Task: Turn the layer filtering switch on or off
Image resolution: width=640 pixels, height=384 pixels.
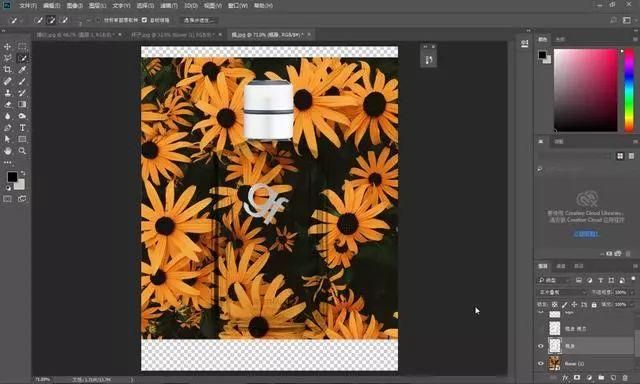Action: (633, 279)
